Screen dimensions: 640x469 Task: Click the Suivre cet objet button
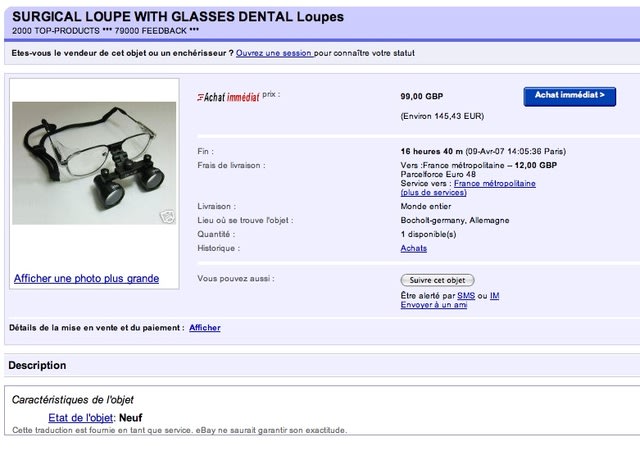click(437, 280)
